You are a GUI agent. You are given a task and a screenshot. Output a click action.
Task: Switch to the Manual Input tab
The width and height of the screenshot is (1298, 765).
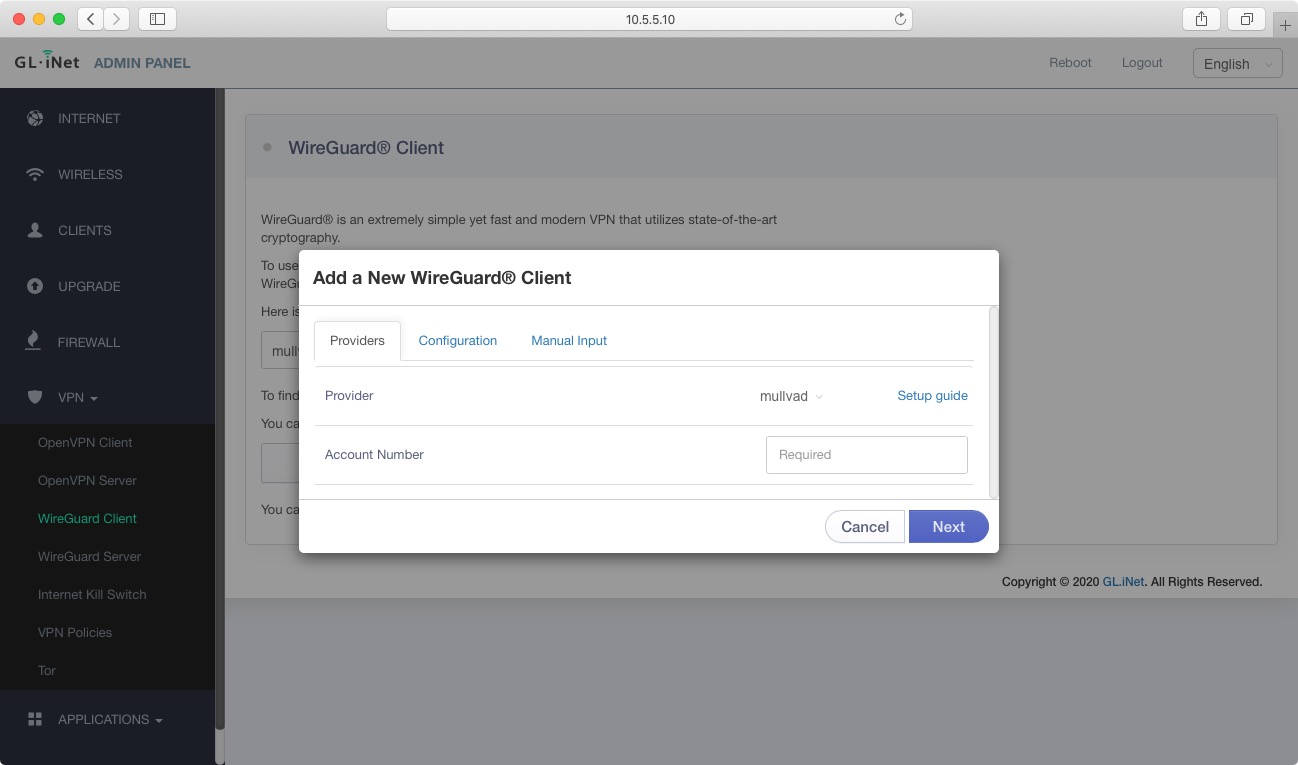(569, 341)
